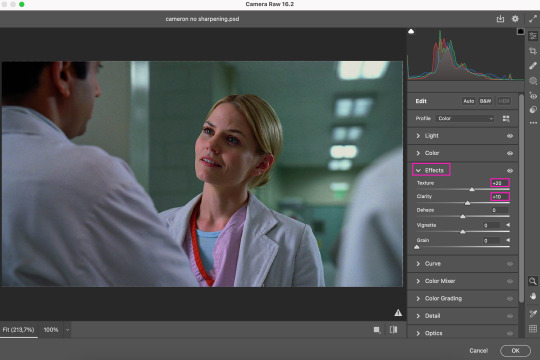Click the Clarity value field +10
This screenshot has width=540, height=360.
(x=500, y=196)
